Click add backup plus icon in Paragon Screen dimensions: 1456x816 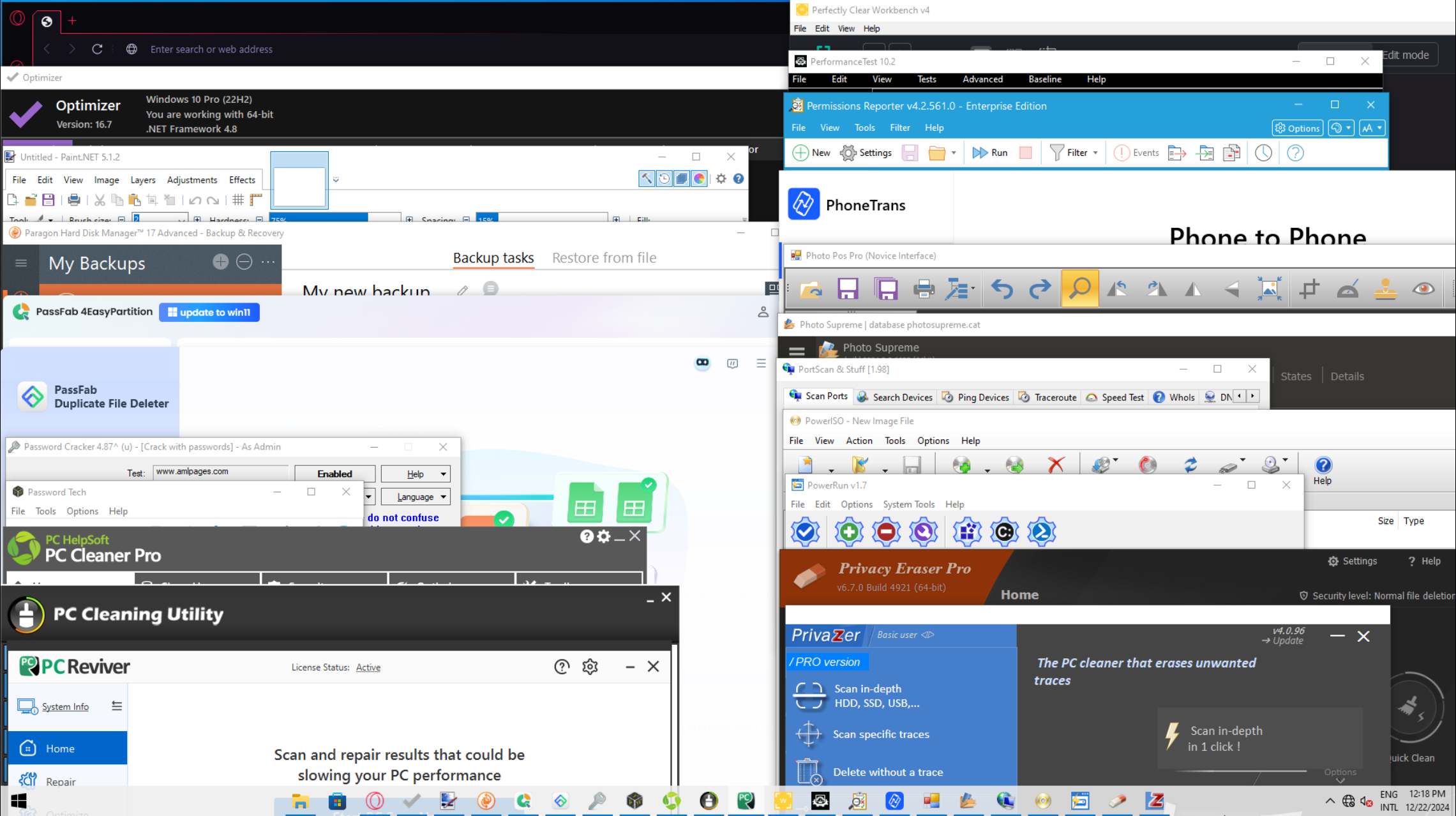click(x=220, y=262)
